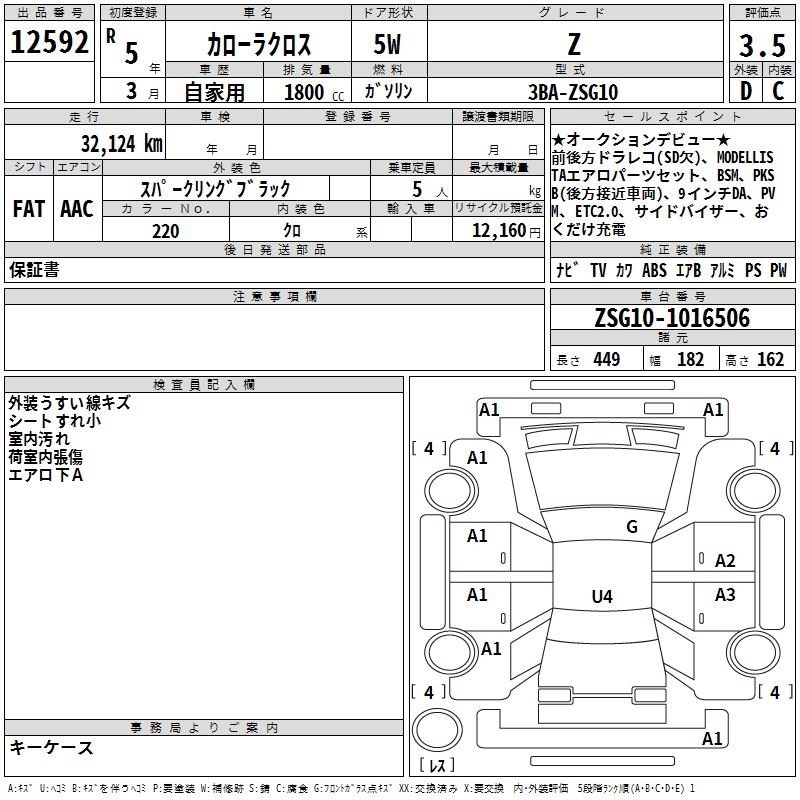Click the 保証書 later-shipped parts entry
This screenshot has height=800, width=800.
34,270
